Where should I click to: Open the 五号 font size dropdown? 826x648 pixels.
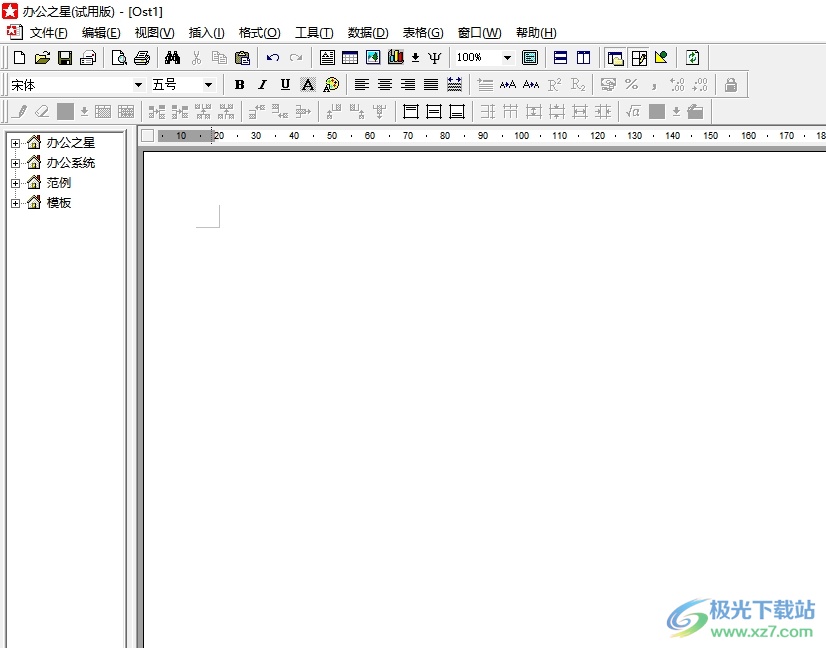click(208, 85)
